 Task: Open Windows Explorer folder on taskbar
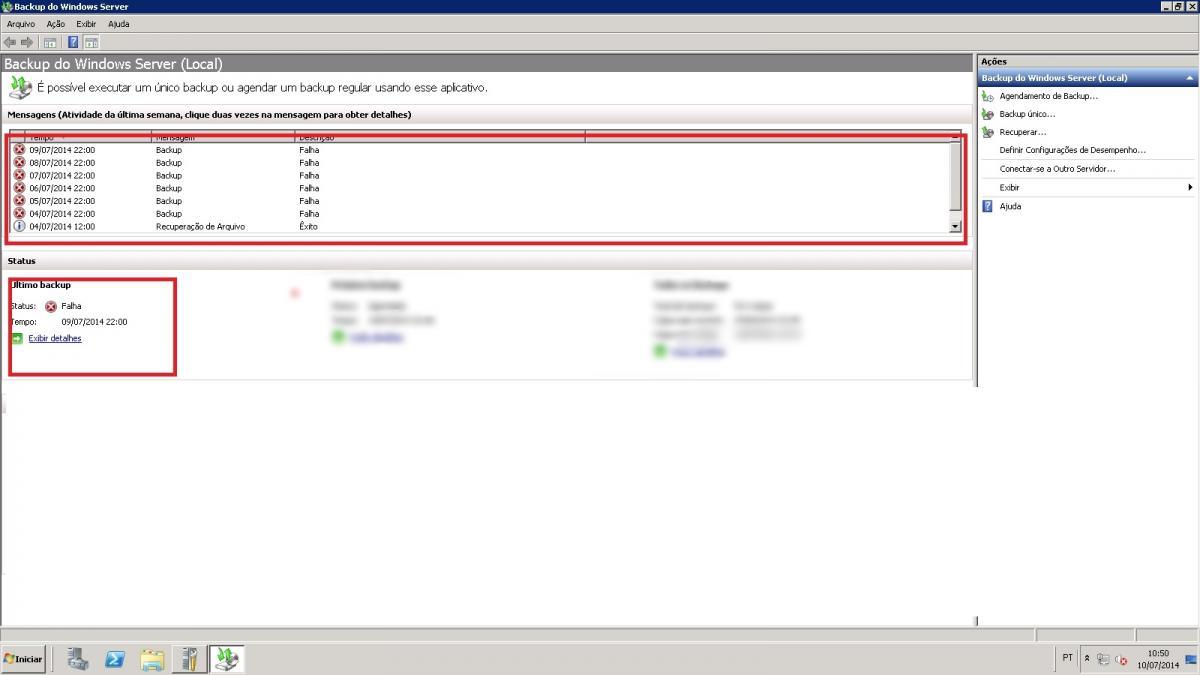tap(152, 658)
